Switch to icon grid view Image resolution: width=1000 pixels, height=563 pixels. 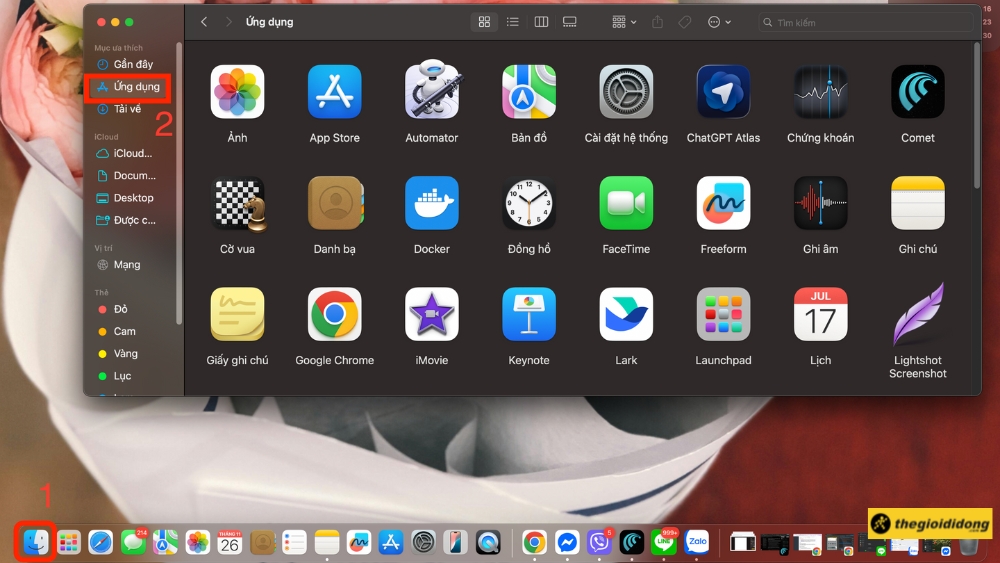485,22
